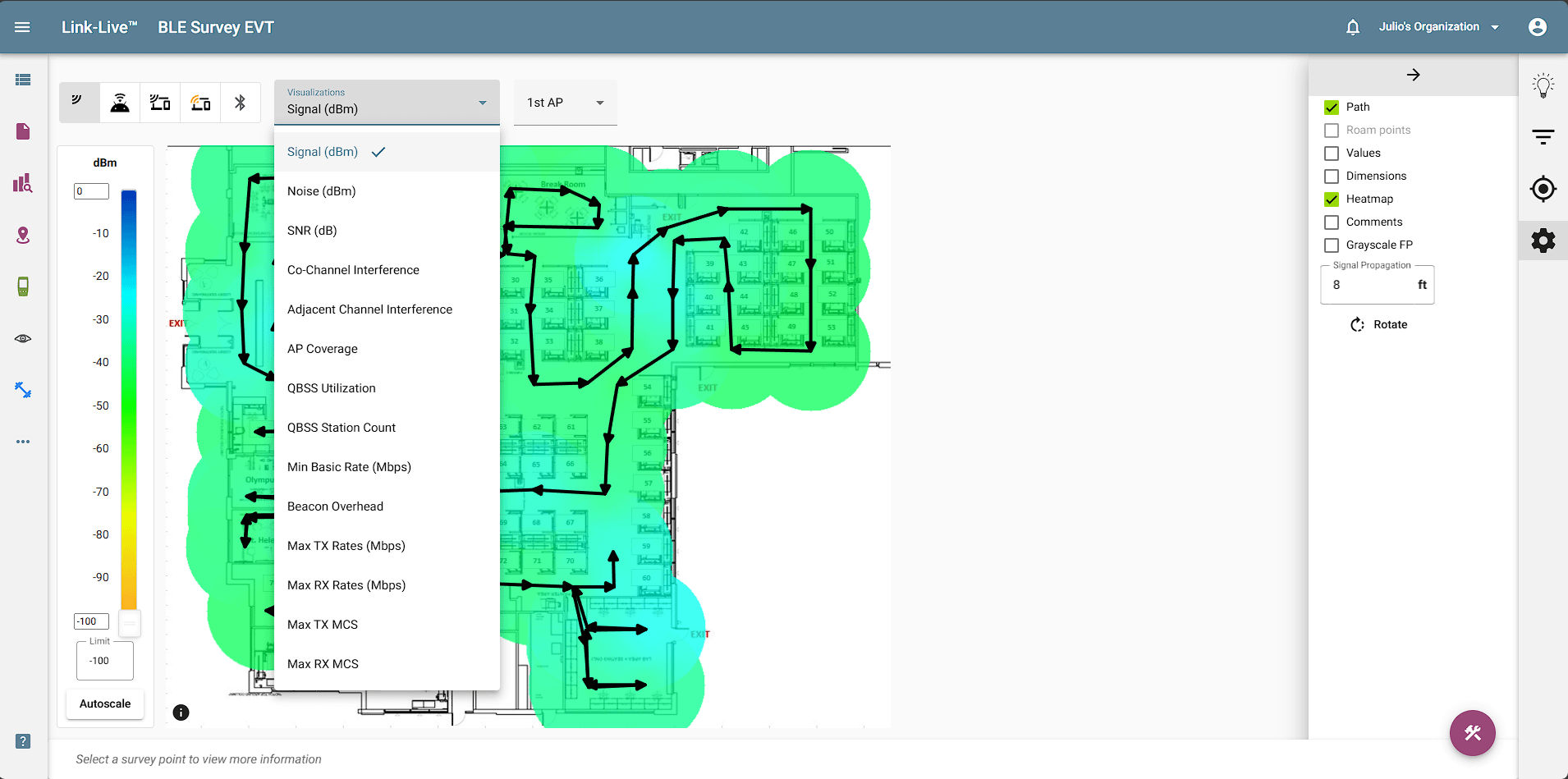Open the map pin icon in left sidebar
1568x779 pixels.
[22, 236]
